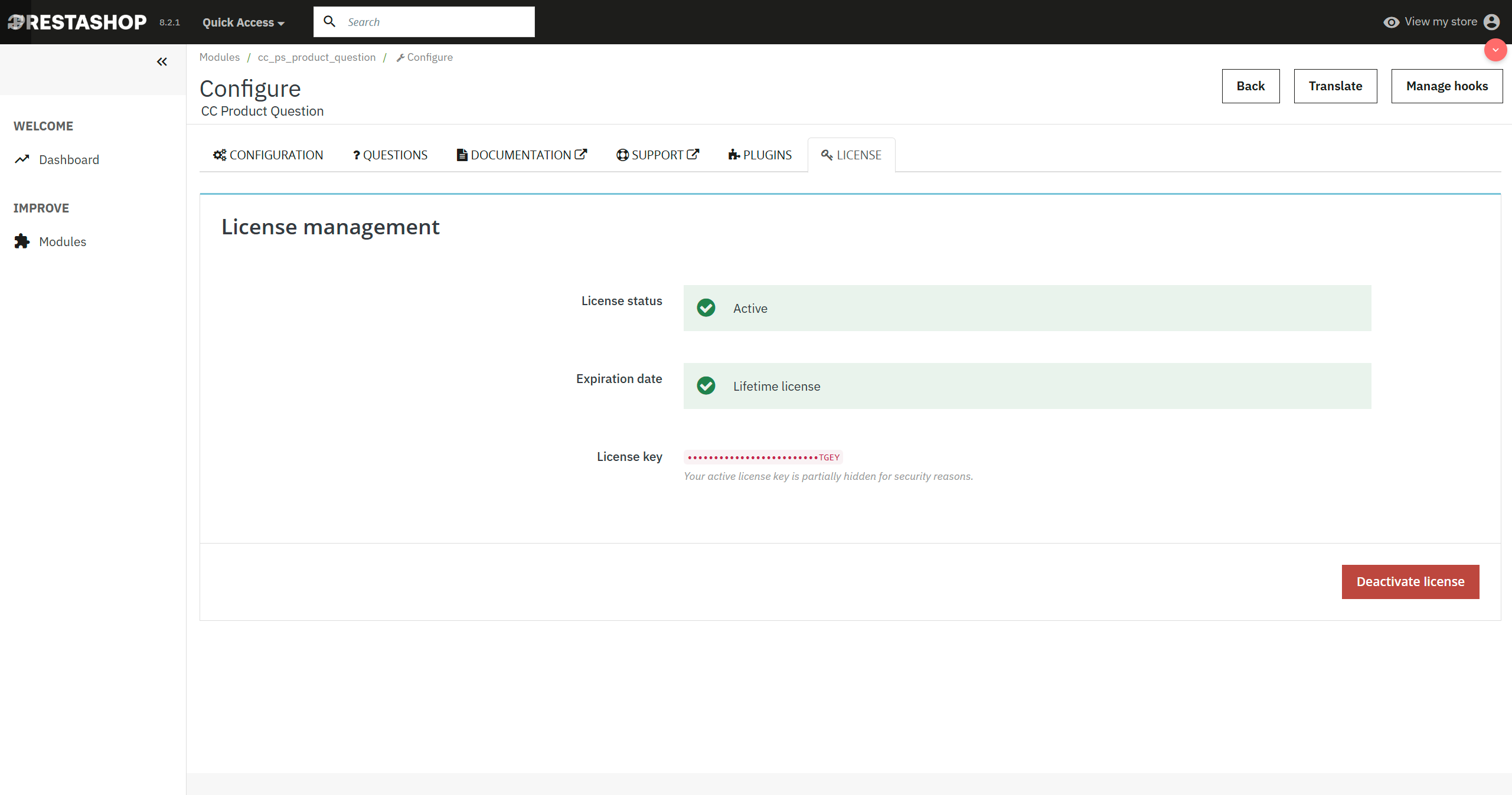
Task: Click the Deactivate license button
Action: (x=1410, y=581)
